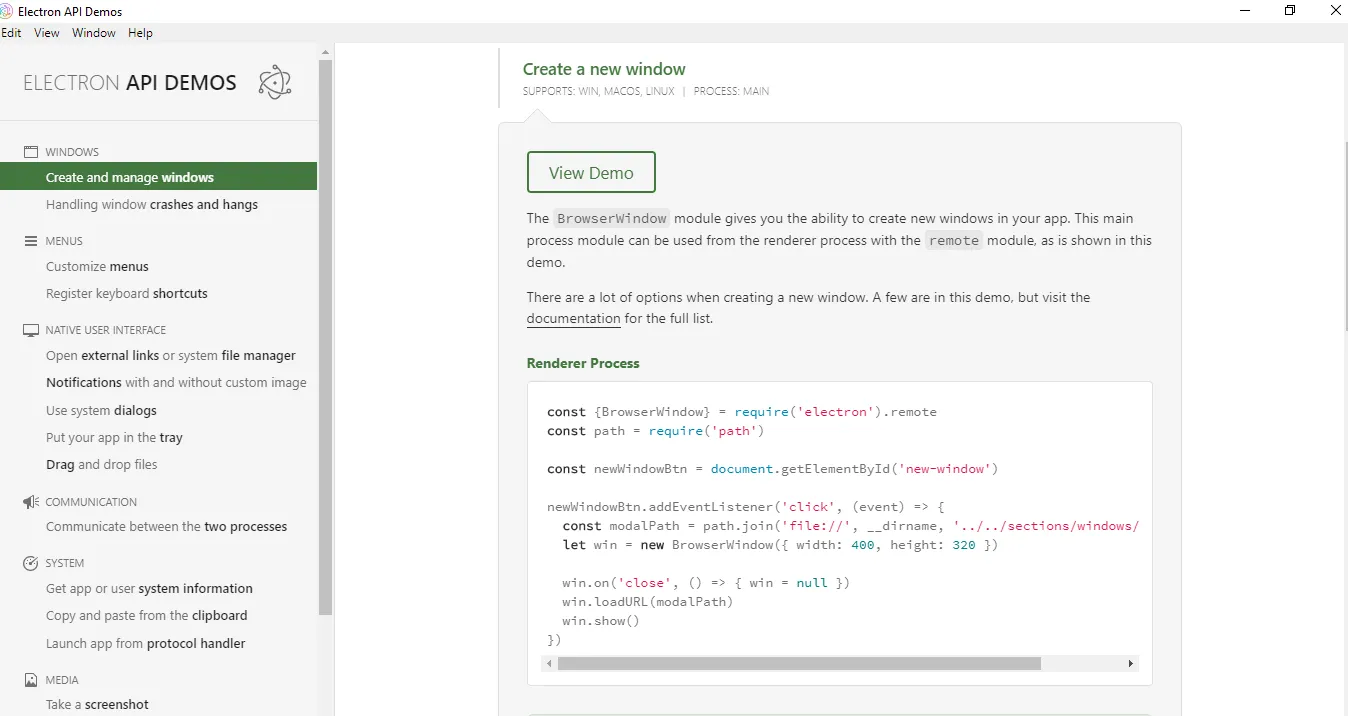Click the sidebar vertical scrollbar thumb
The width and height of the screenshot is (1348, 716).
point(325,337)
